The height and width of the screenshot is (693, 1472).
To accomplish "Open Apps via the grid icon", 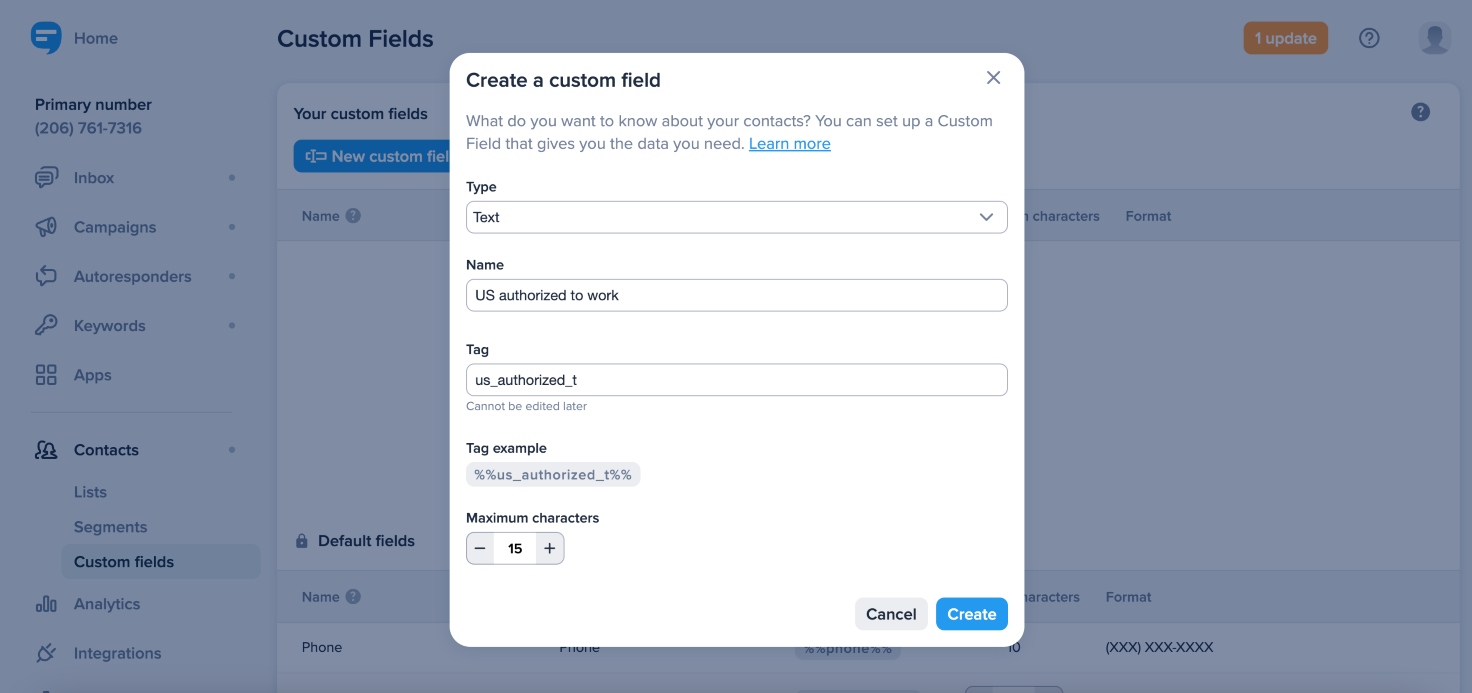I will tap(45, 374).
